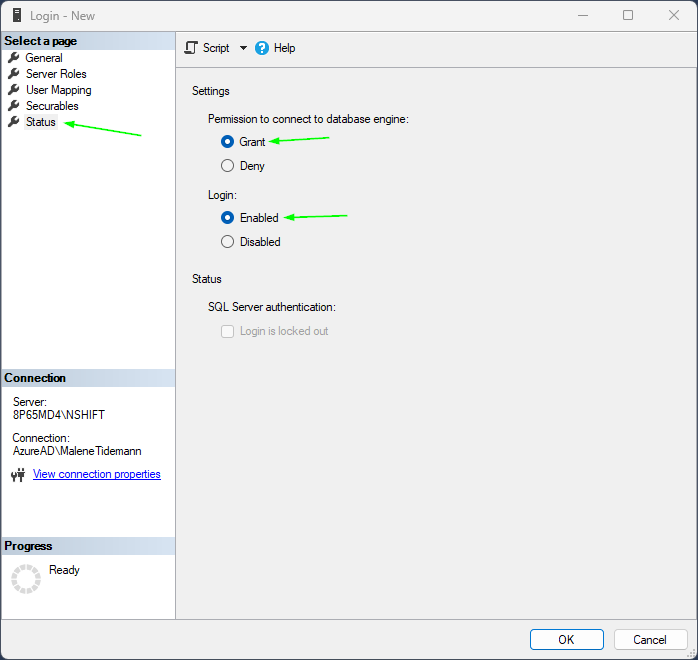Select the Grant radio button
Image resolution: width=698 pixels, height=660 pixels.
[228, 142]
